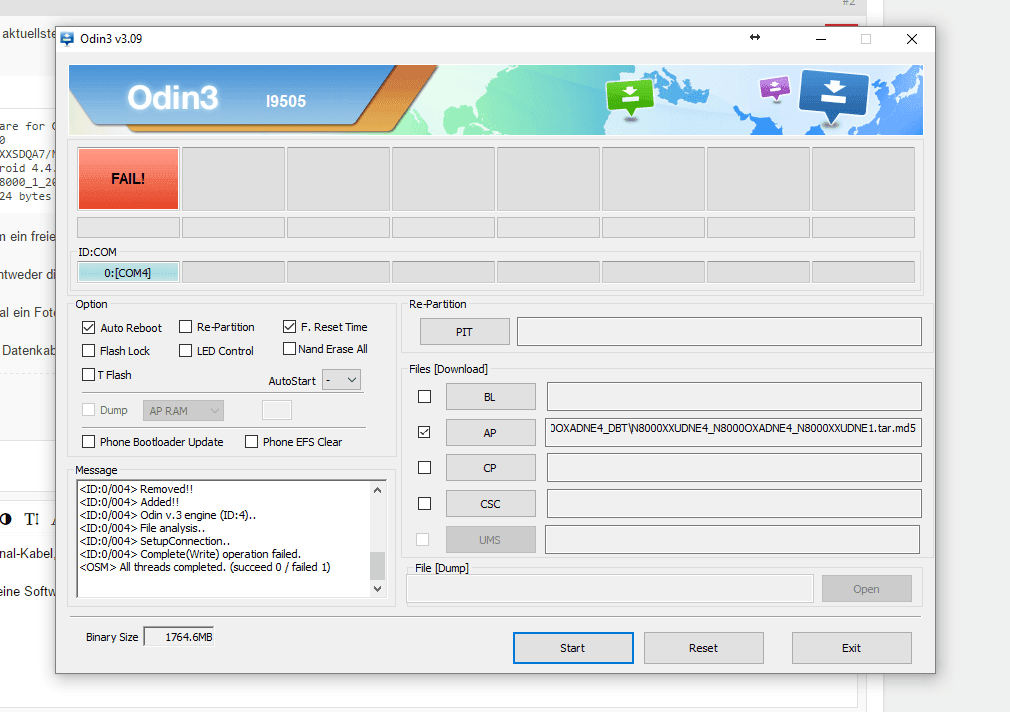The image size is (1010, 712).
Task: Click the CSC file path field
Action: coord(734,504)
